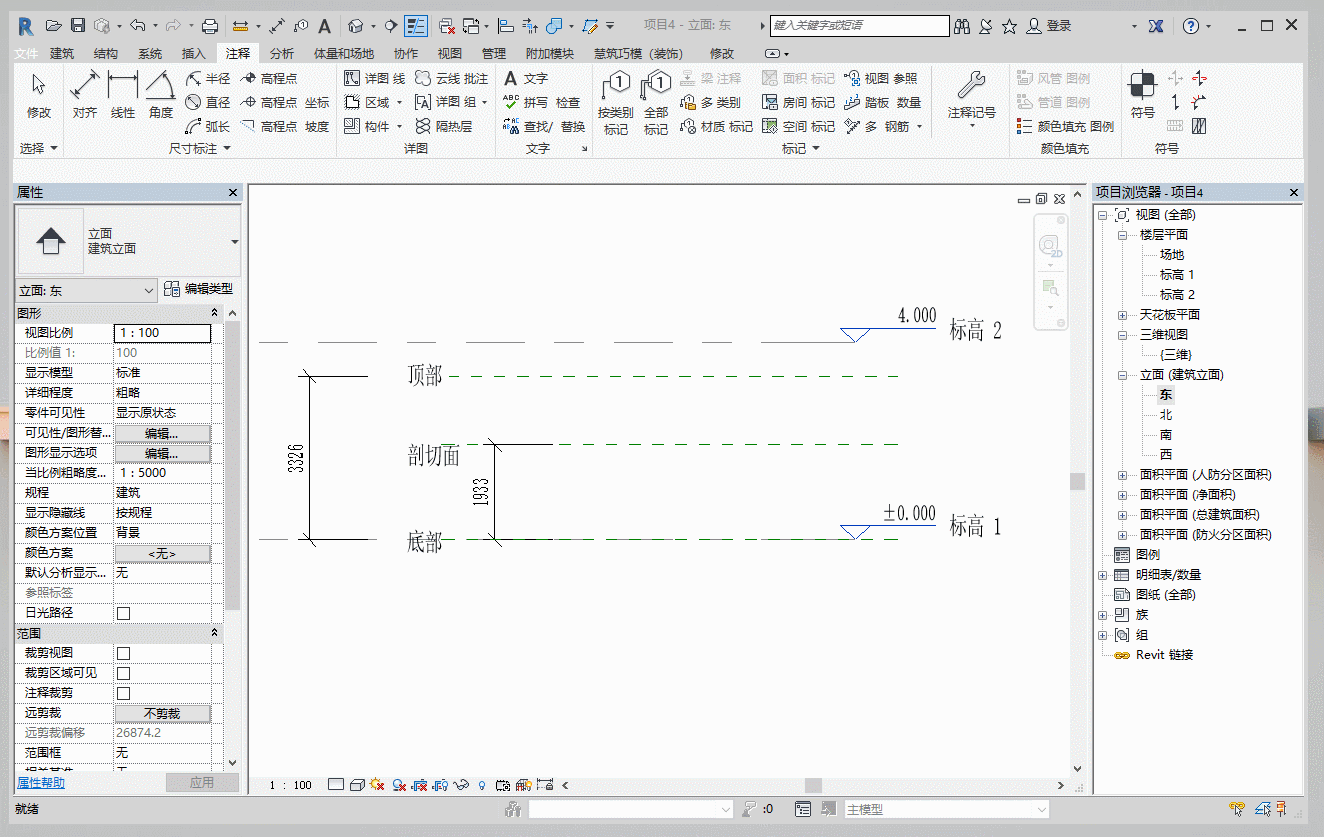Select the 角度 angular dimension tool
The height and width of the screenshot is (837, 1324).
click(x=161, y=96)
